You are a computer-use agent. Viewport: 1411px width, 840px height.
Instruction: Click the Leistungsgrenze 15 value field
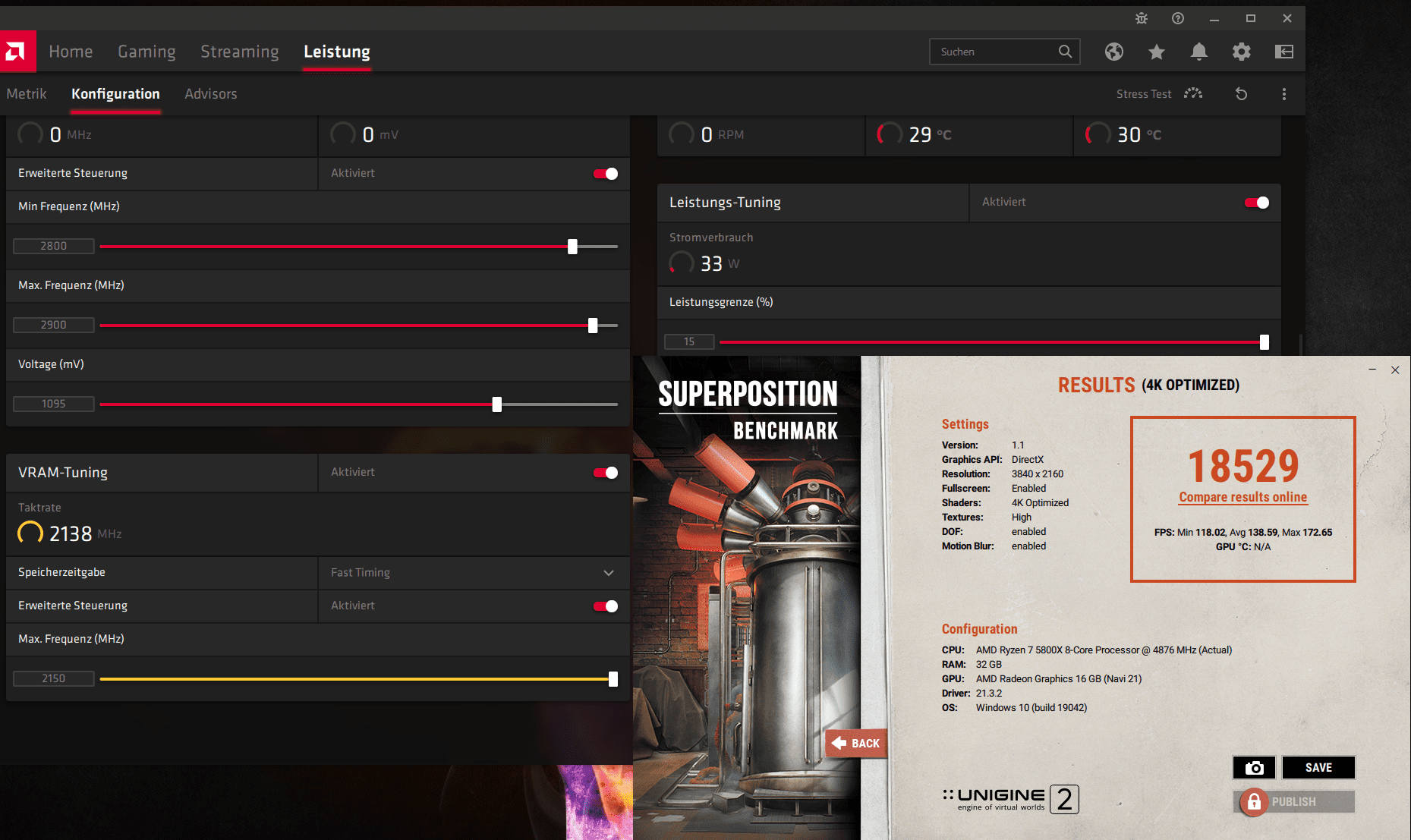(x=689, y=341)
